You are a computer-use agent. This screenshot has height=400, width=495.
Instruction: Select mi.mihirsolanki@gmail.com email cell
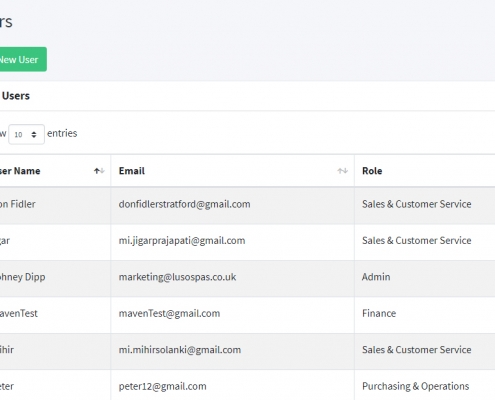232,351
